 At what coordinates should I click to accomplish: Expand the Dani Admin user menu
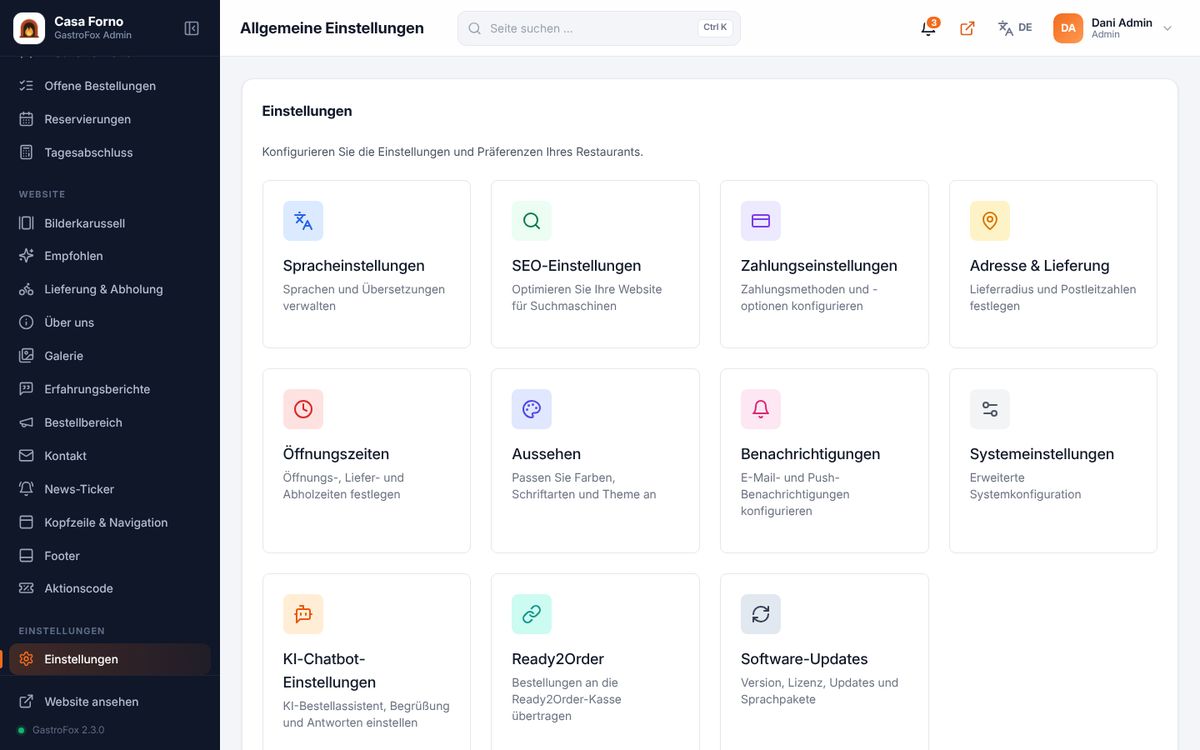coord(1113,28)
